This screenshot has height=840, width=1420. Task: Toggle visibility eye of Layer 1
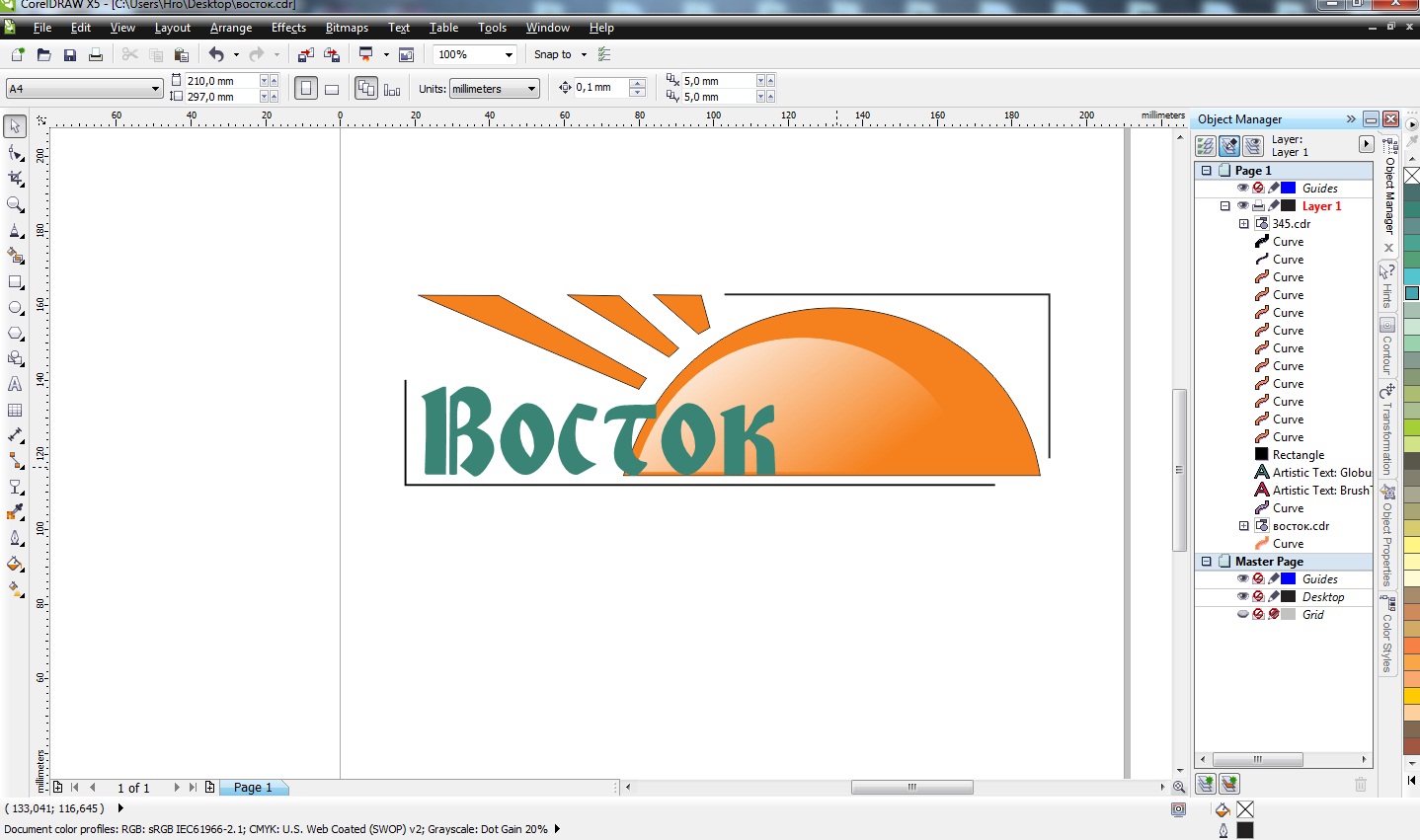pyautogui.click(x=1242, y=206)
